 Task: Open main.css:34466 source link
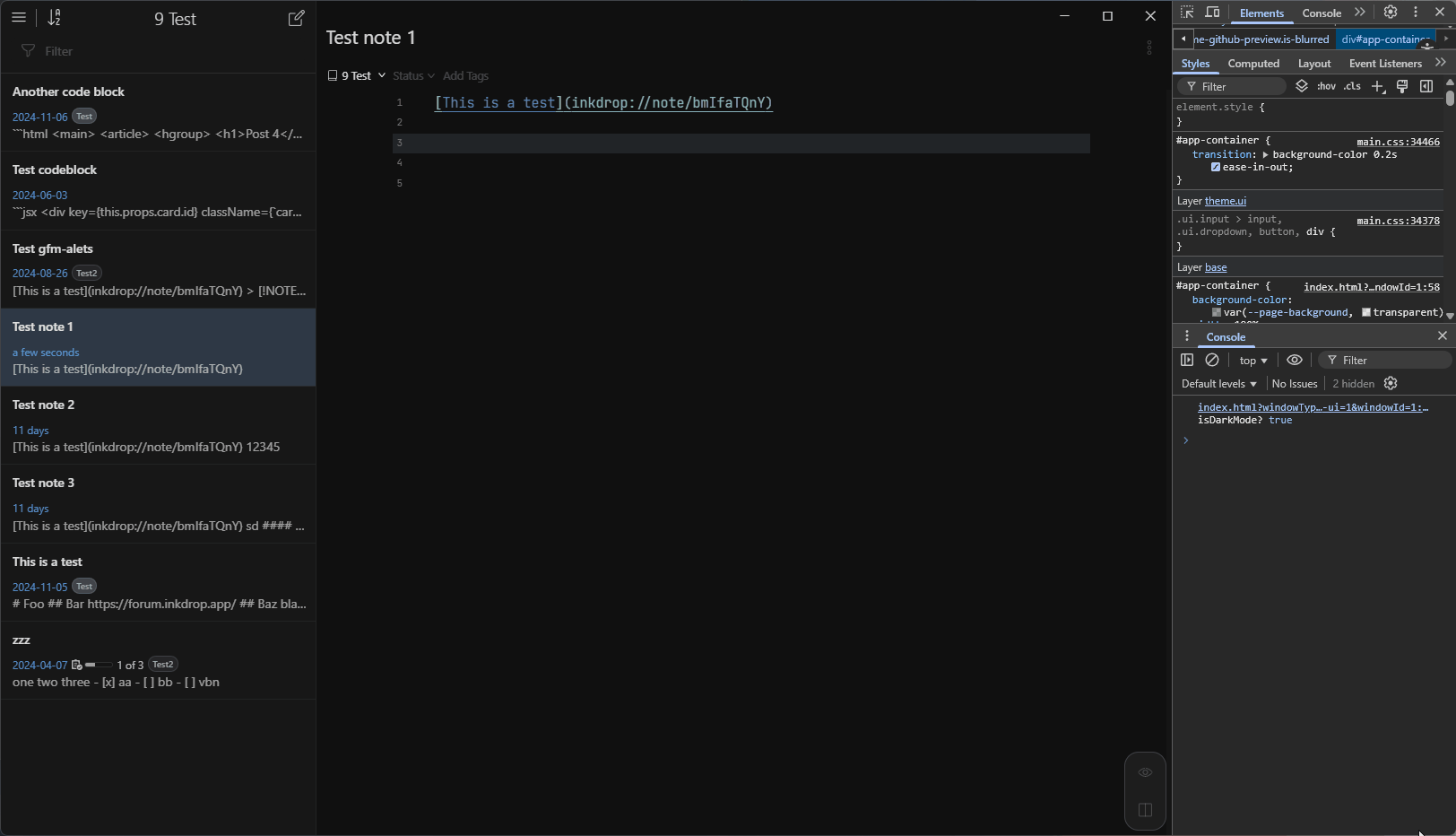1398,142
